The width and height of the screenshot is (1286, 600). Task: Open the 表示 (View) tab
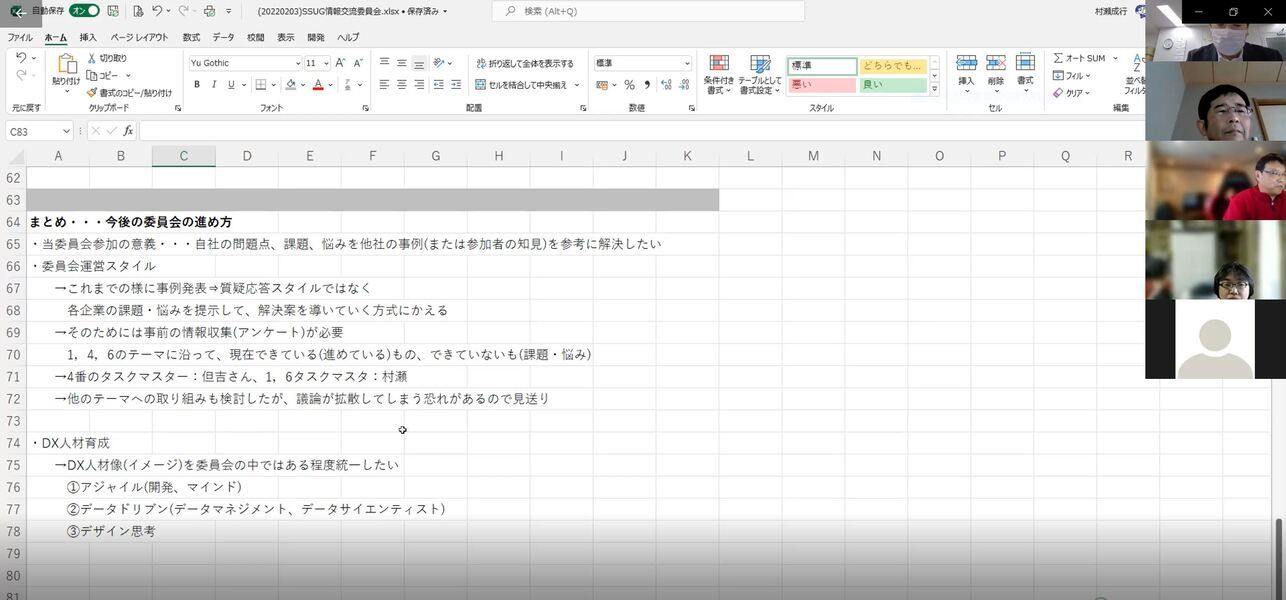286,37
